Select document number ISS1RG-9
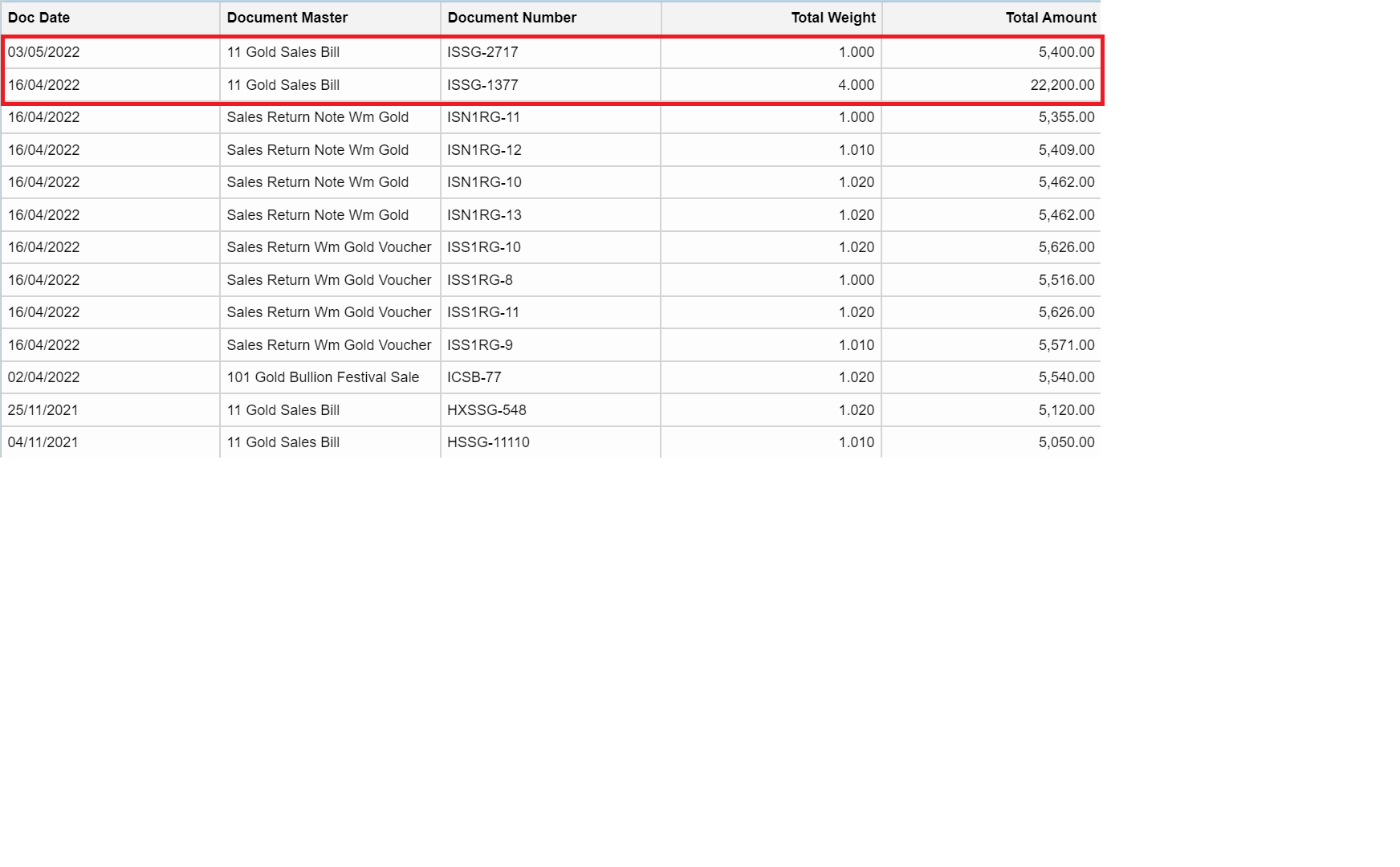1400x867 pixels. pos(480,345)
